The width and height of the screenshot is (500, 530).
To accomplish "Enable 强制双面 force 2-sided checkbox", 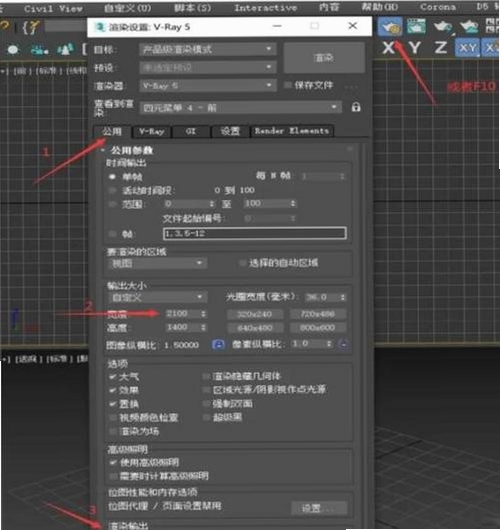I will coord(206,403).
